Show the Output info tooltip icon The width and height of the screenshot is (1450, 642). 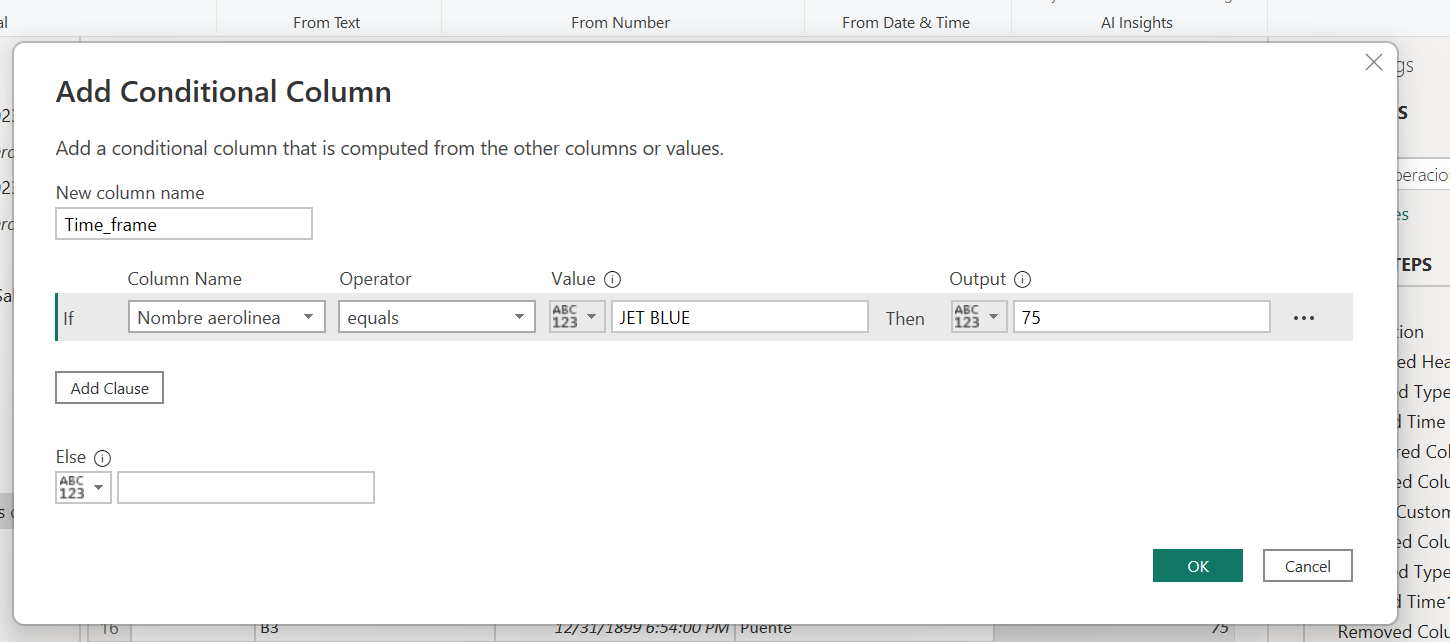pyautogui.click(x=1022, y=280)
